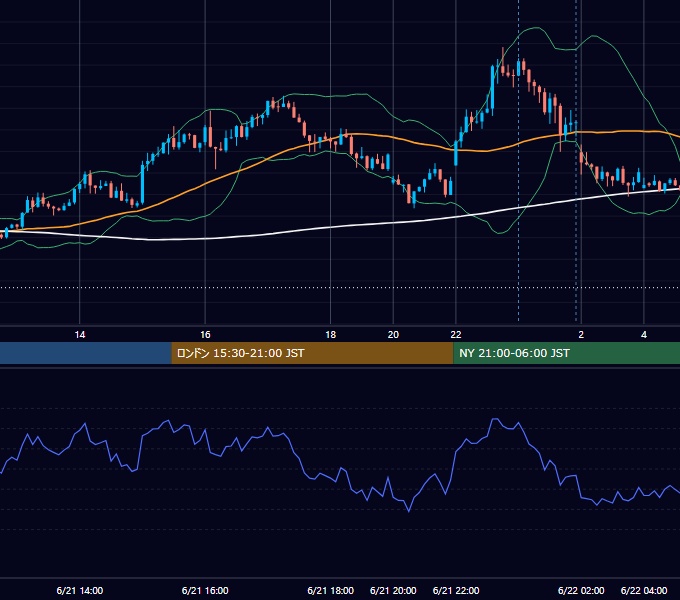Click the 6/21 18:00 date label
The width and height of the screenshot is (680, 600).
[x=330, y=590]
